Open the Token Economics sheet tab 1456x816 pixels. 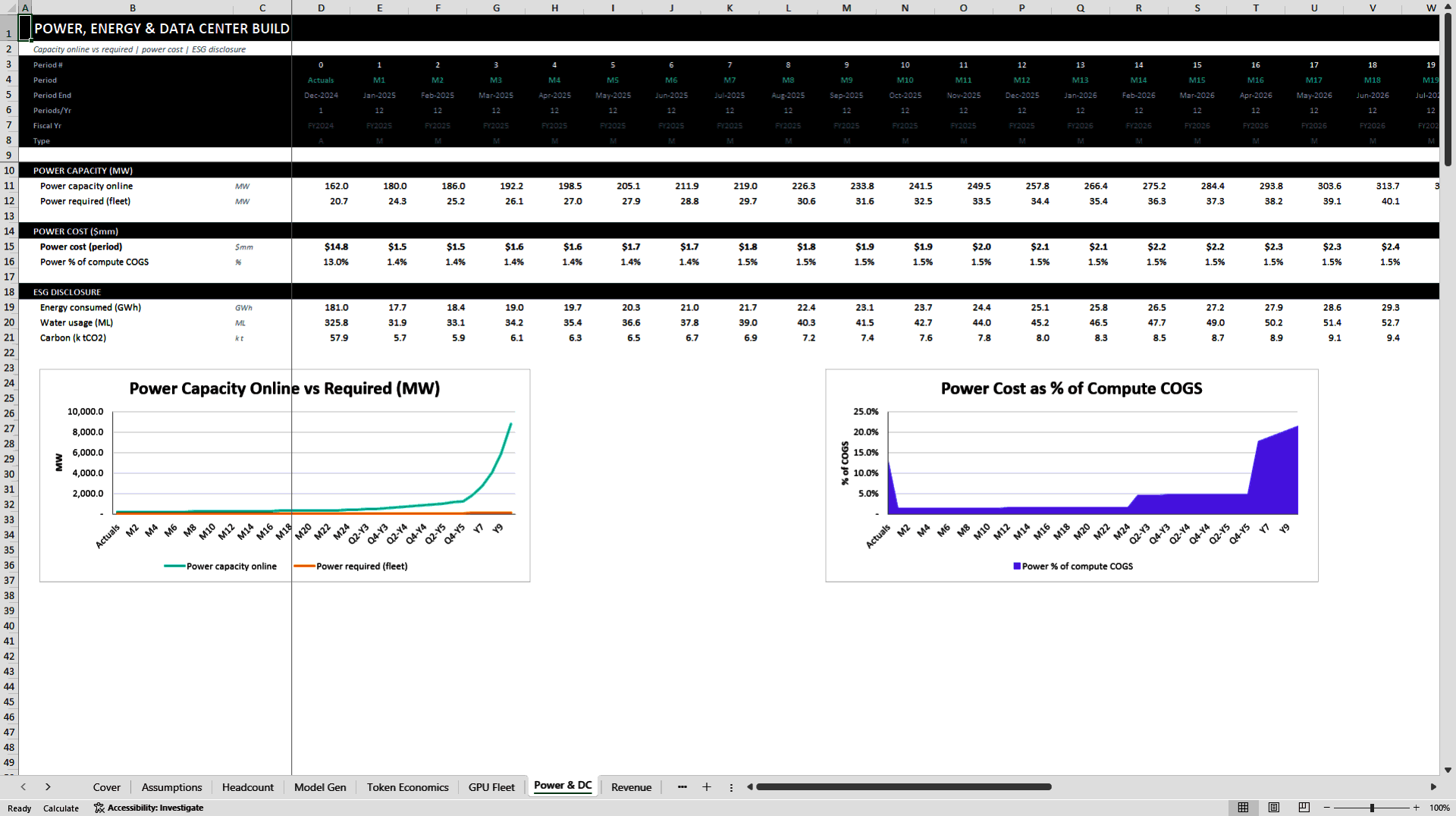coord(408,787)
